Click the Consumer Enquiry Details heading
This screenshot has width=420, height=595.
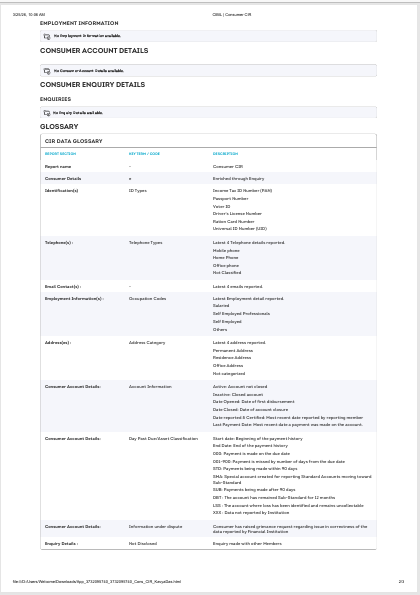pos(93,85)
